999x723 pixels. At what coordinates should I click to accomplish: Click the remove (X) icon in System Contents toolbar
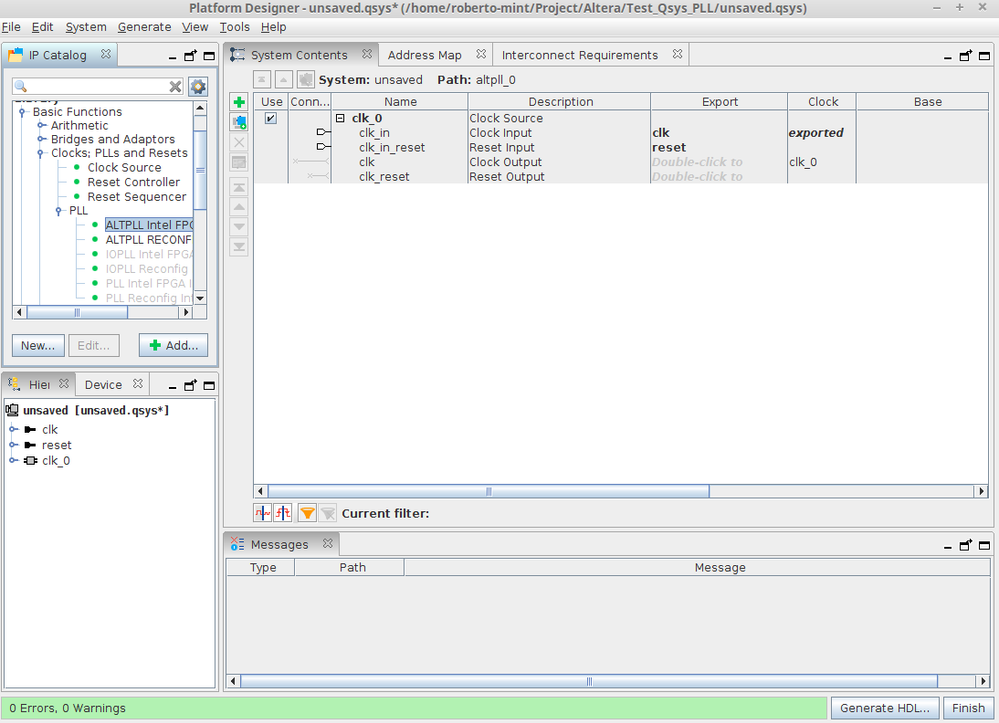[x=239, y=142]
